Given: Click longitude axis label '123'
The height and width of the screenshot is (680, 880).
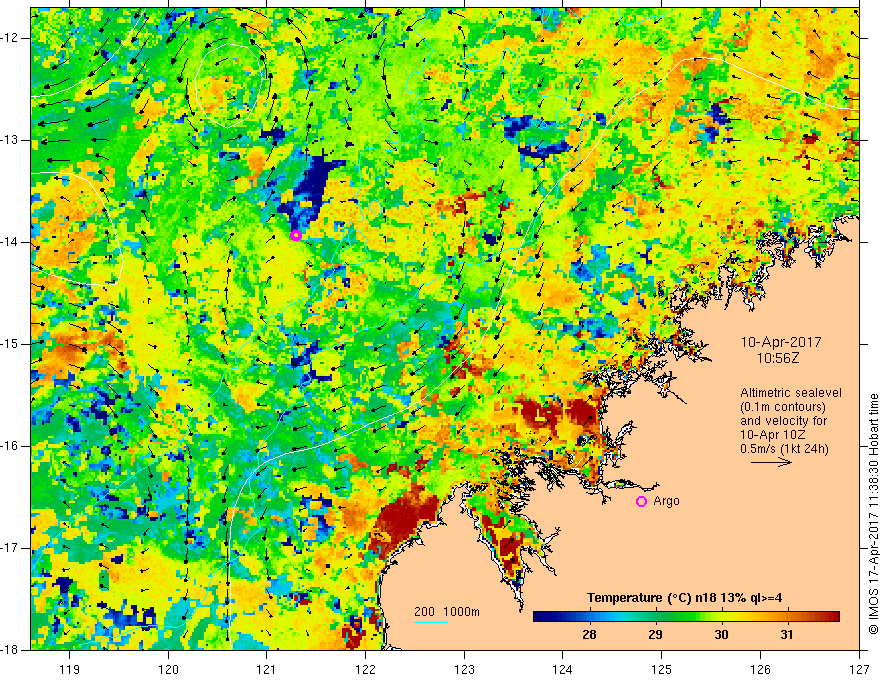Looking at the screenshot, I should pyautogui.click(x=464, y=669).
